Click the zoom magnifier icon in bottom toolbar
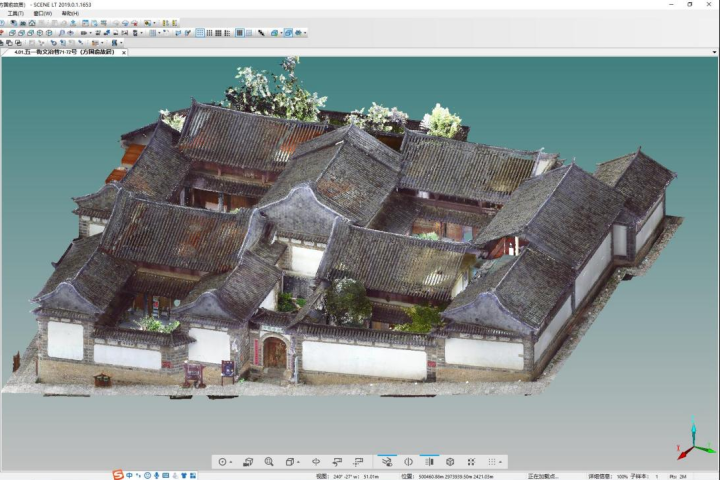 point(269,462)
